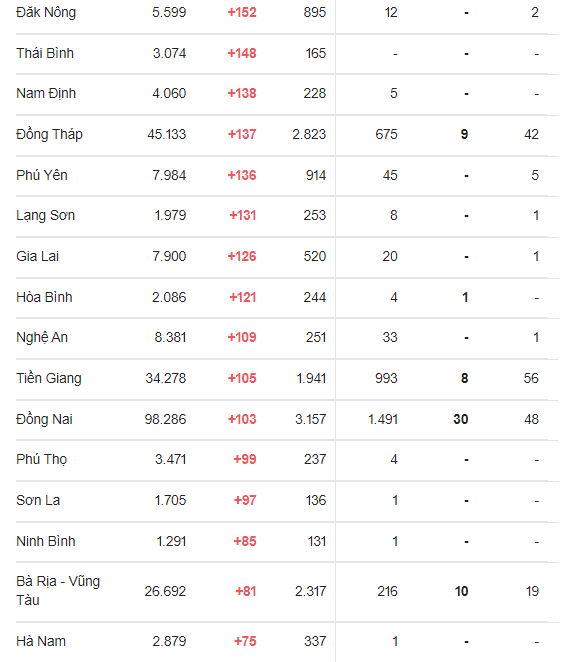Screen dimensions: 567x662
Task: Select Tiền Giang province name
Action: (49, 378)
